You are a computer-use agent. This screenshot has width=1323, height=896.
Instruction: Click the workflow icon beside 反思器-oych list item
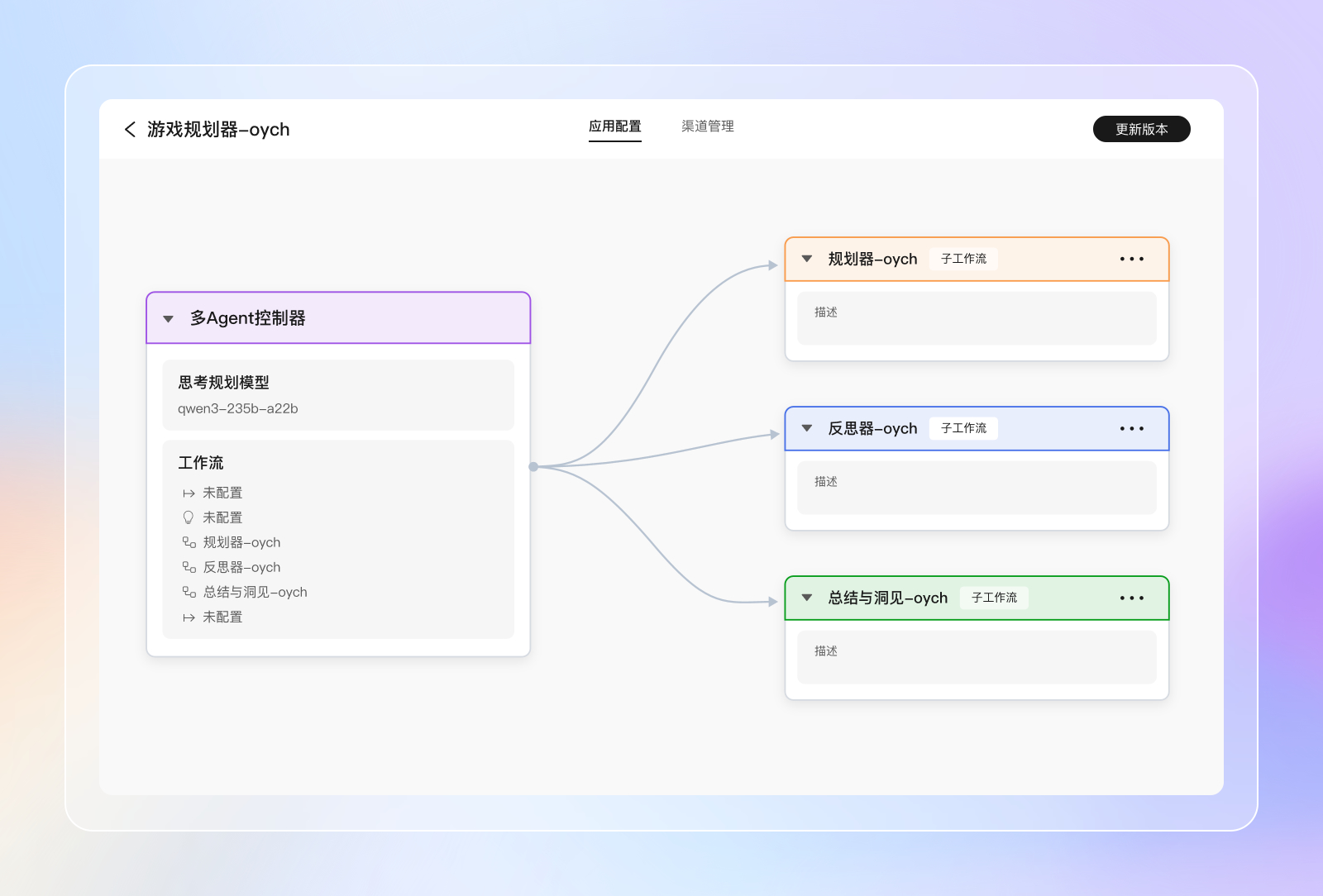[x=189, y=568]
